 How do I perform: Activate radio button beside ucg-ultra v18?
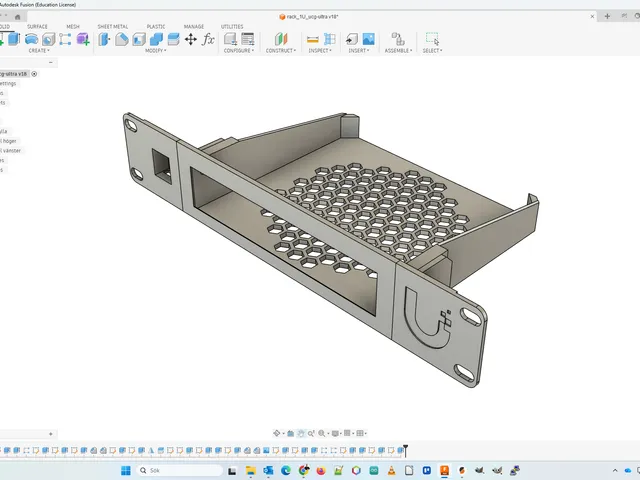point(34,74)
